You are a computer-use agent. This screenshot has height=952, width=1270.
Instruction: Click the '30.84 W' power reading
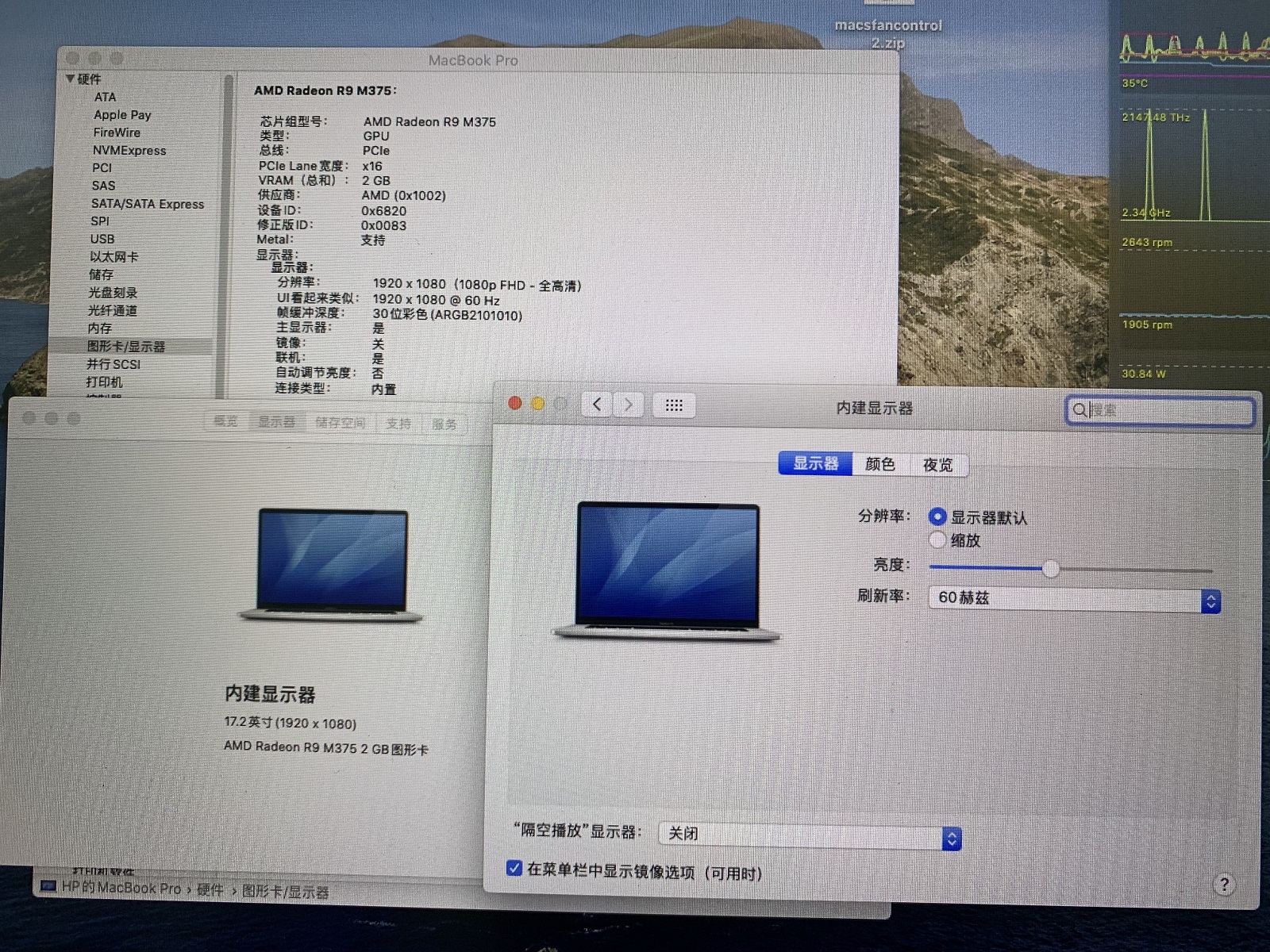point(1144,374)
